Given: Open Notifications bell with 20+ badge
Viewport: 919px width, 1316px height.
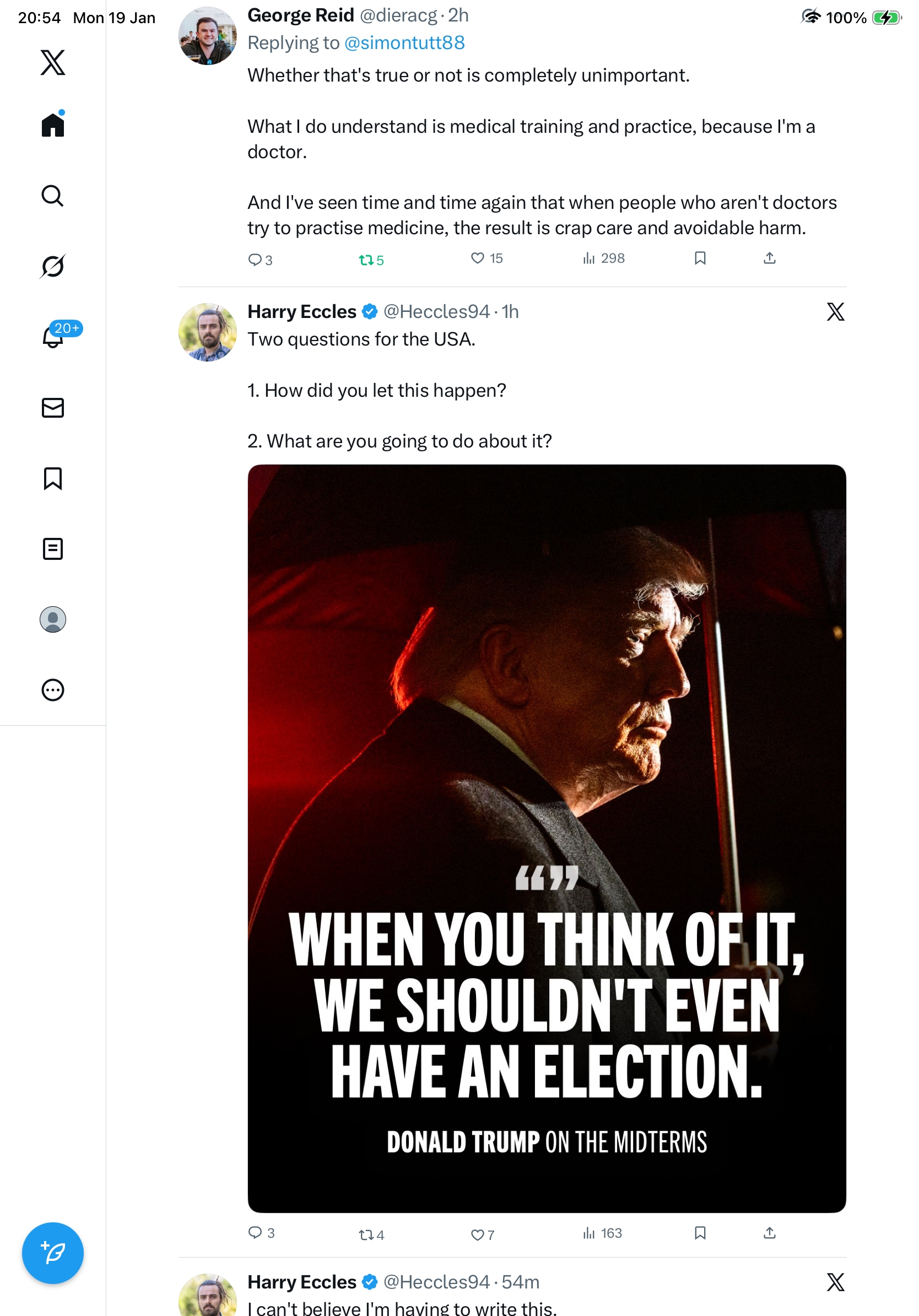Looking at the screenshot, I should click(x=53, y=337).
